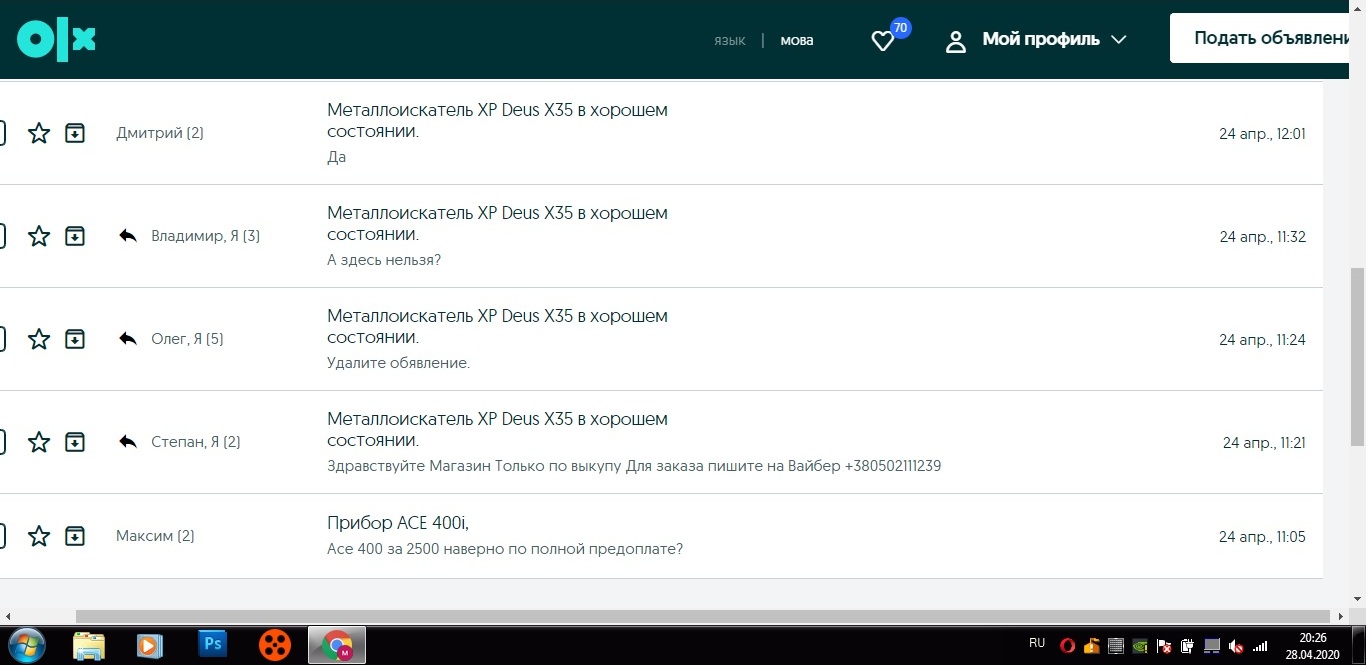Star the conversation with Олег

click(39, 339)
